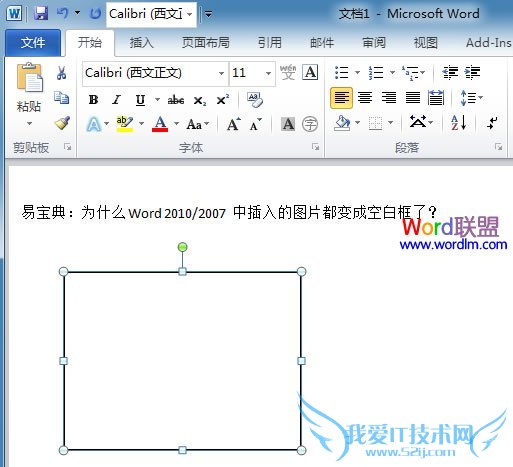Viewport: 513px width, 467px height.
Task: Click the Customize Quick Access Toolbar arrow
Action: pyautogui.click(x=209, y=14)
